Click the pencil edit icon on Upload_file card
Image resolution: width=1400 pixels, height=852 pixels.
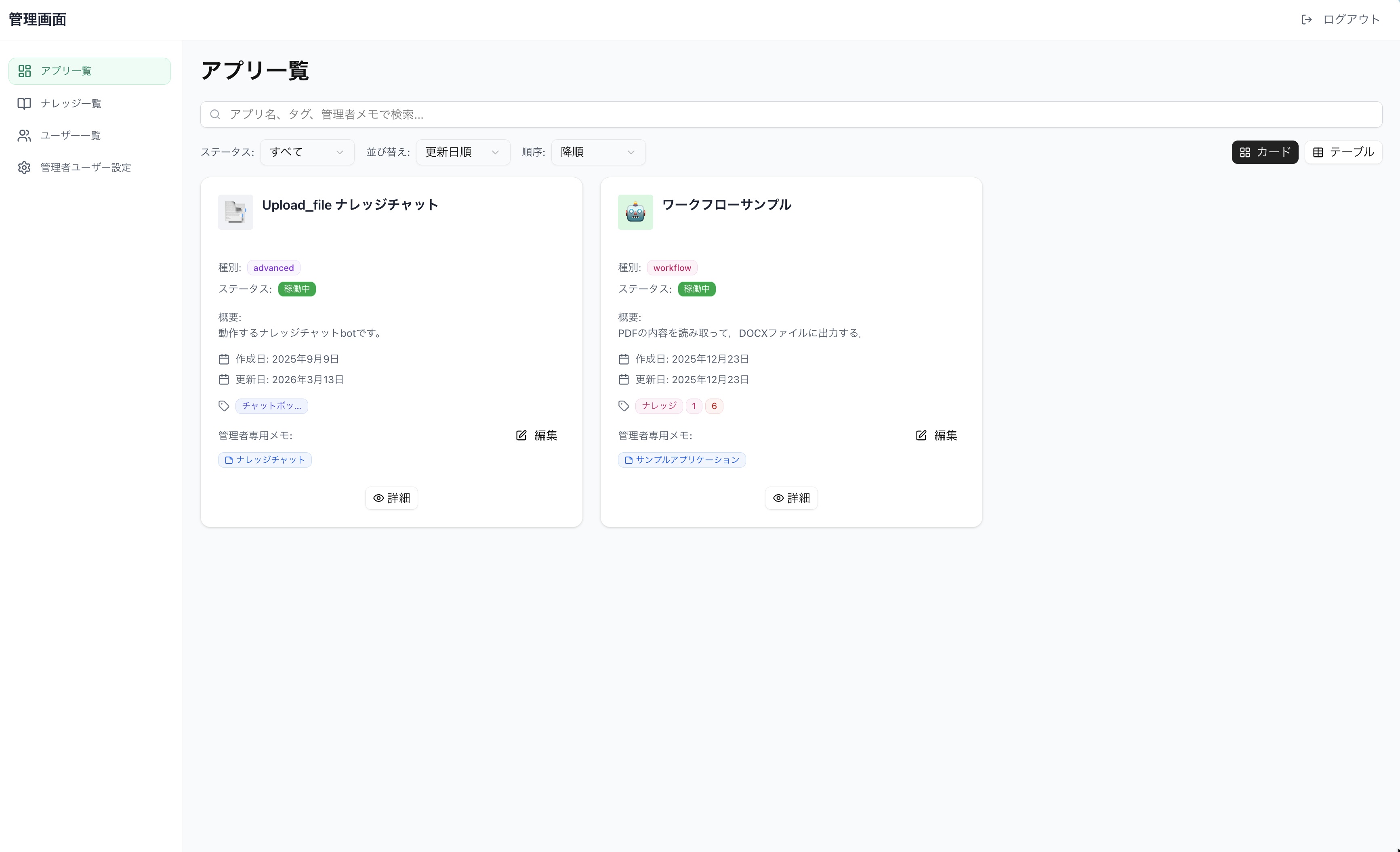[521, 435]
